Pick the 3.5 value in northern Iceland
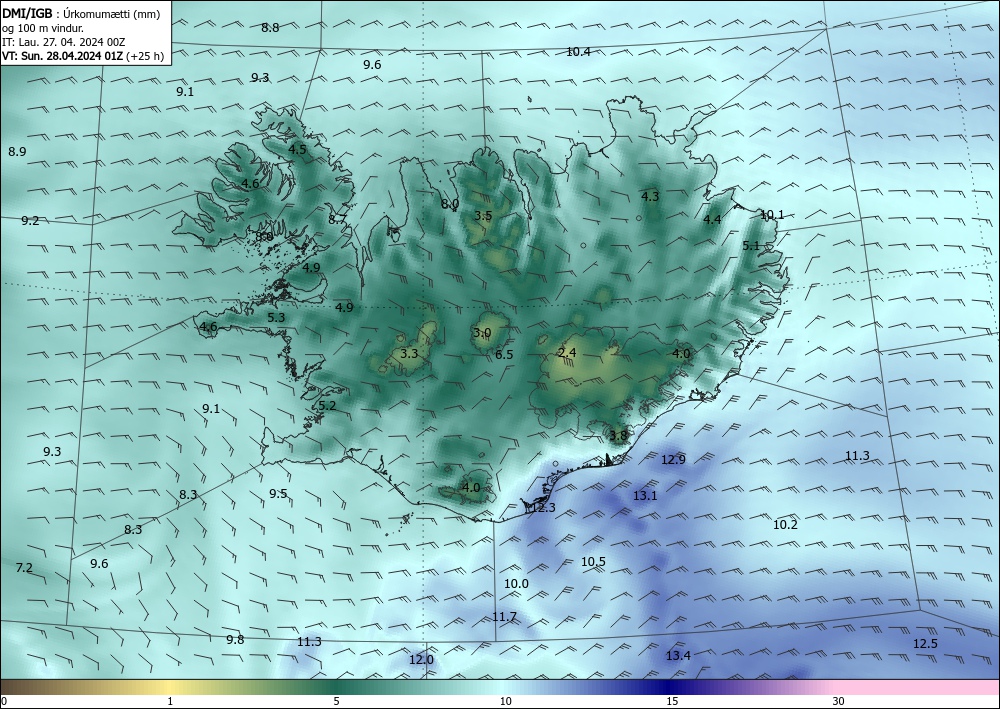Image resolution: width=1000 pixels, height=709 pixels. pyautogui.click(x=483, y=216)
